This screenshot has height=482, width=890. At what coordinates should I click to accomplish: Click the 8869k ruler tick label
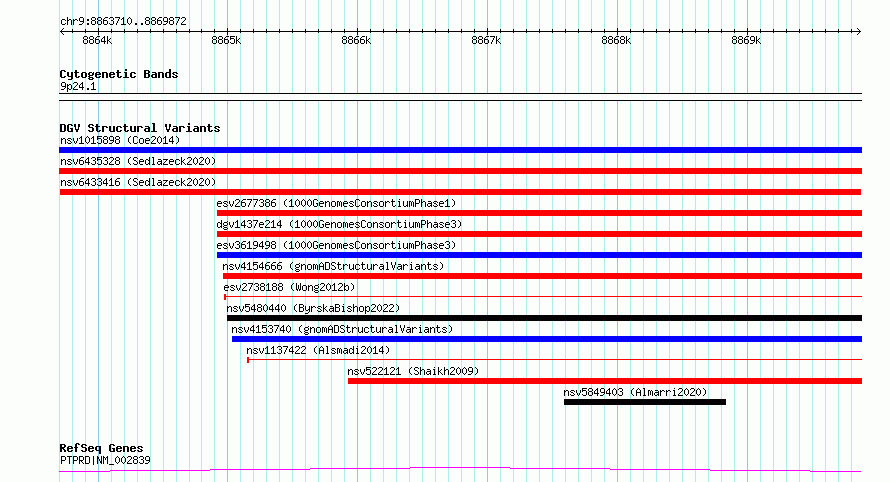tap(746, 40)
